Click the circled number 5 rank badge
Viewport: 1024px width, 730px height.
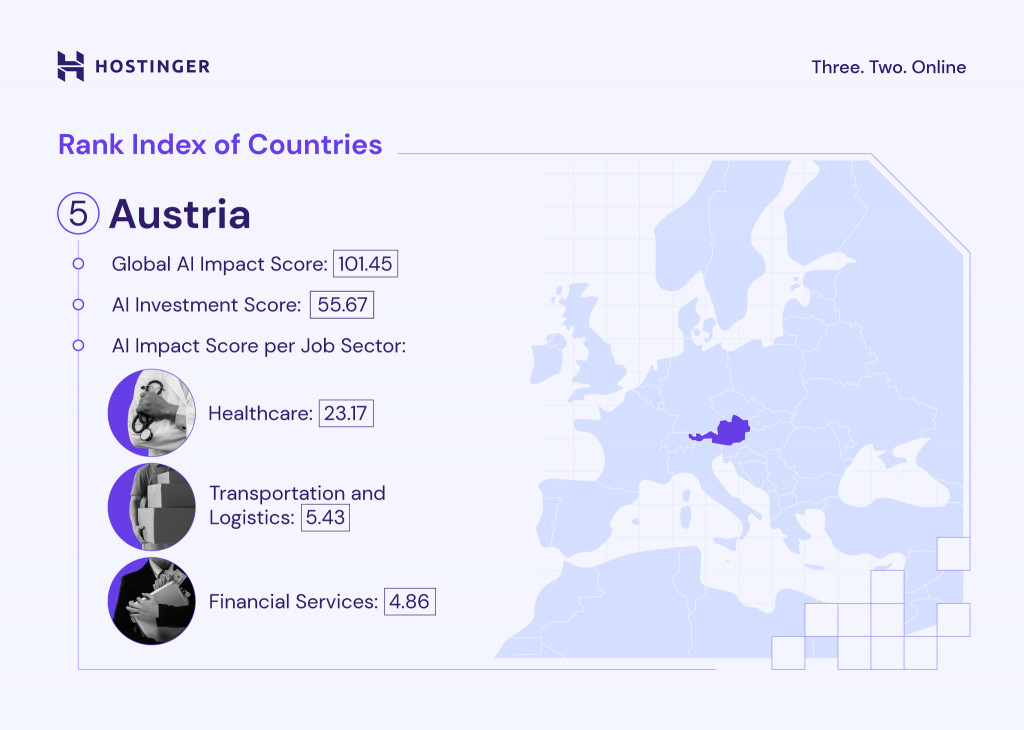(78, 214)
